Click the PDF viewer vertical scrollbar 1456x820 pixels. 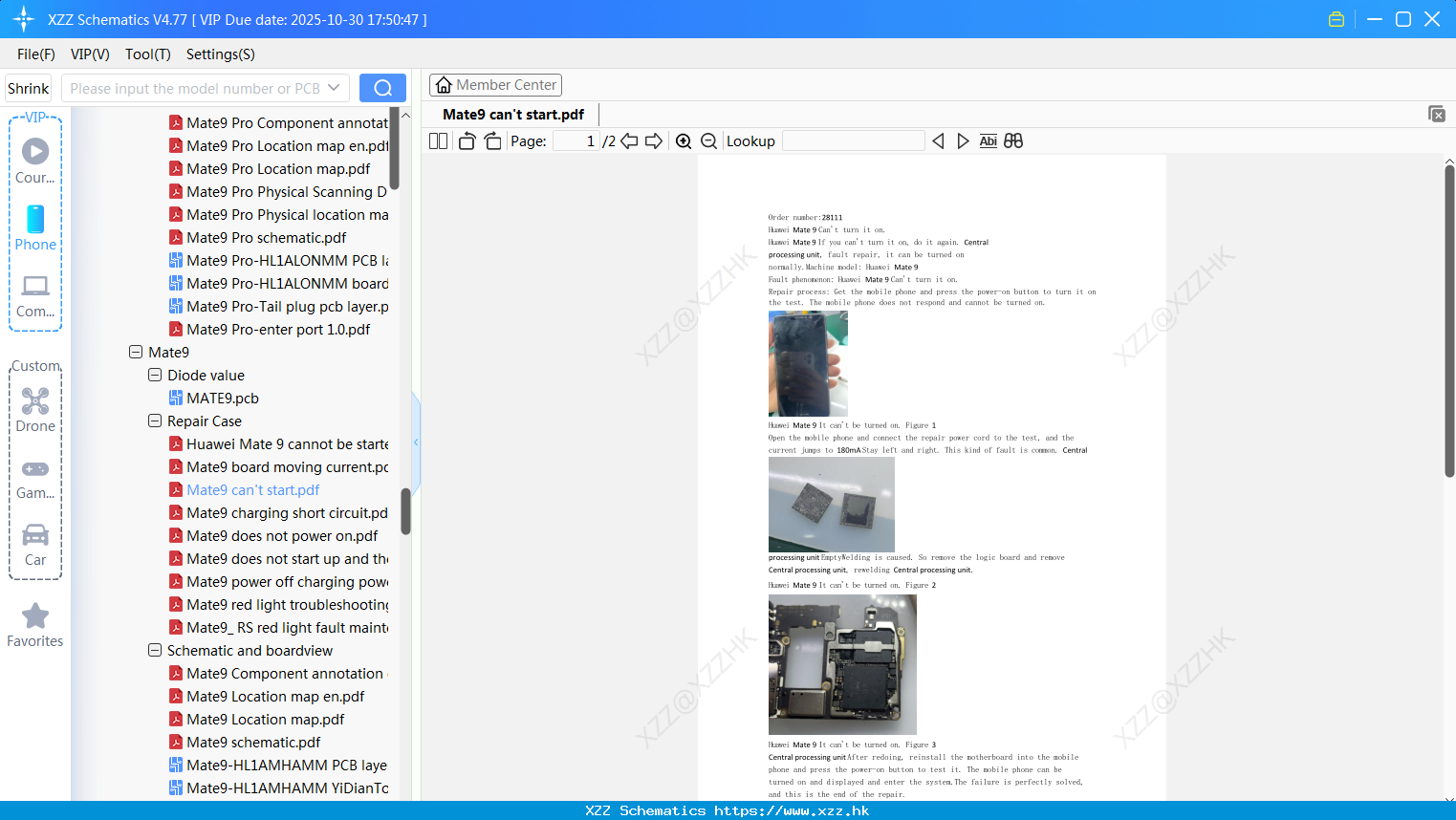point(1449,321)
